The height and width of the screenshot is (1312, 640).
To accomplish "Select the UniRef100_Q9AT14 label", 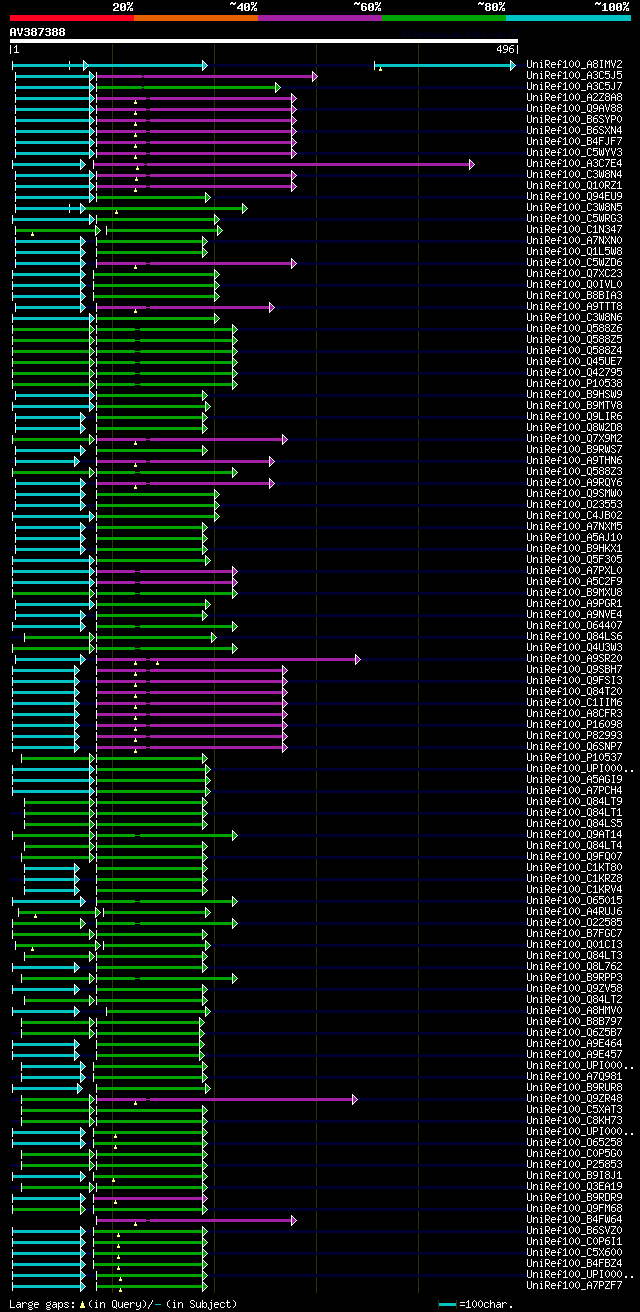I will [x=576, y=834].
